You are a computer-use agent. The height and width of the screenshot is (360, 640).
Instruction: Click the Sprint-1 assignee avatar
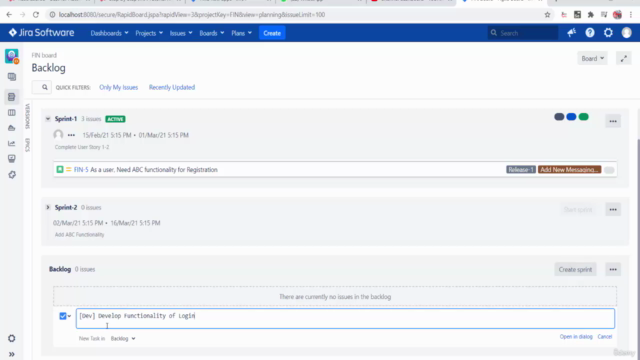coord(58,135)
